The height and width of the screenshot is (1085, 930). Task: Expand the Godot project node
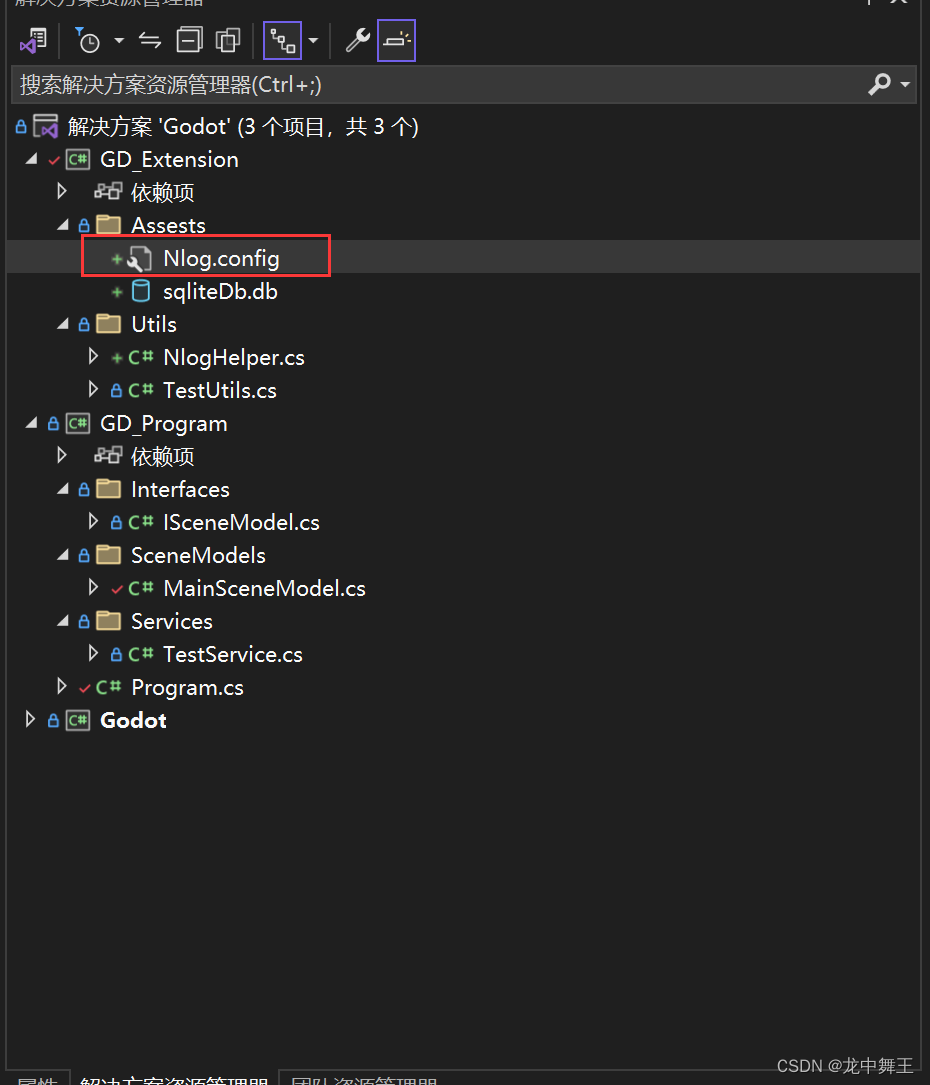tap(29, 719)
